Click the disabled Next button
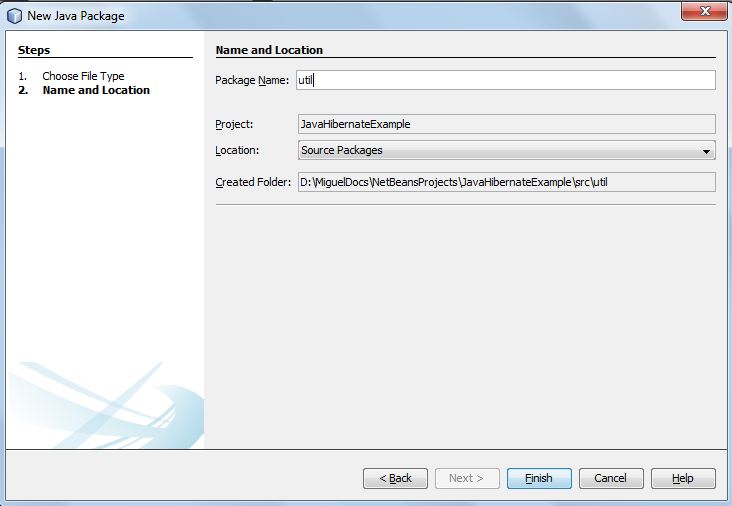Viewport: 732px width, 506px height. (x=467, y=478)
